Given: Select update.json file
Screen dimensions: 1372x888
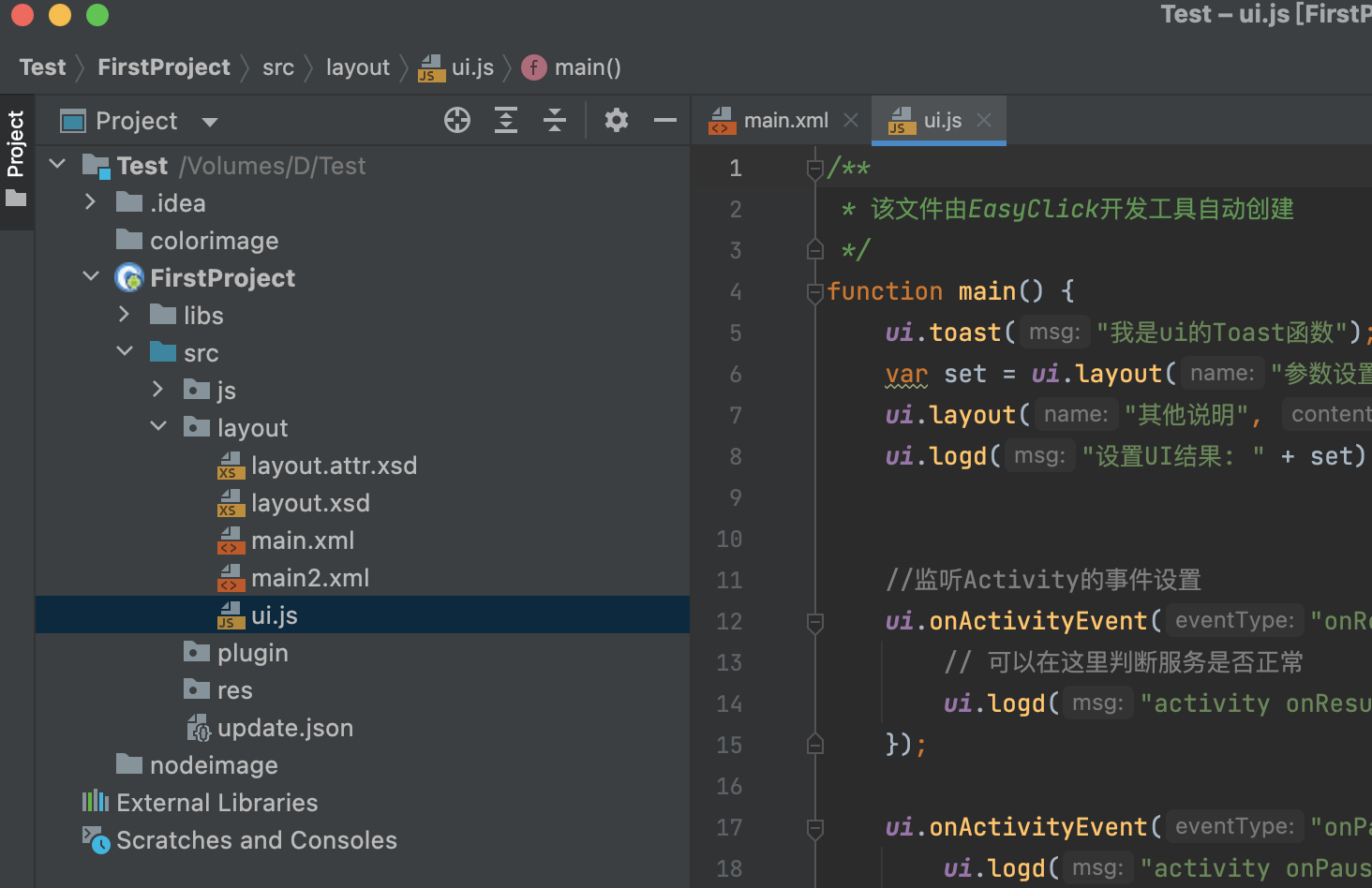Looking at the screenshot, I should [x=285, y=728].
